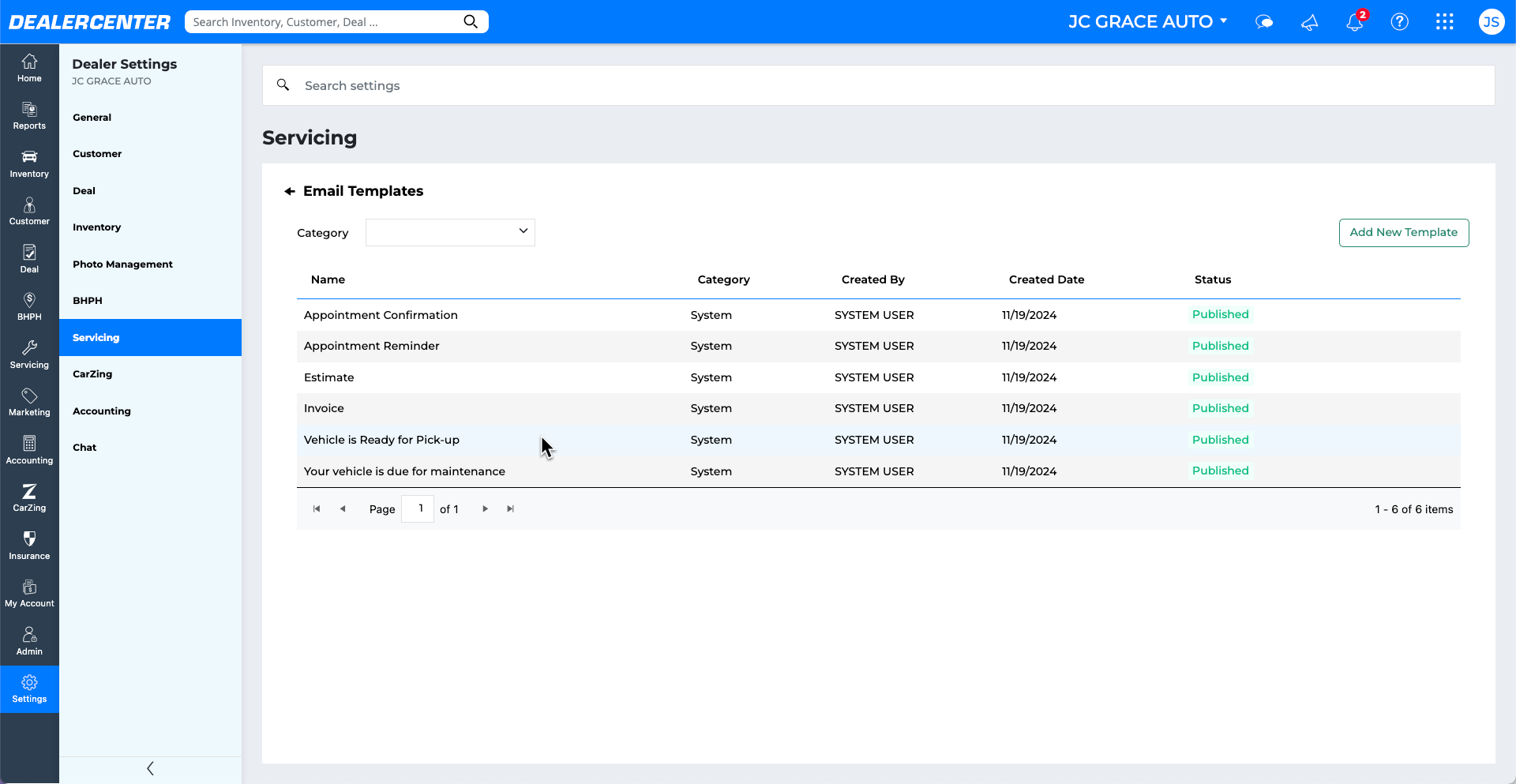Click the back arrow beside Email Templates
Screen dimensions: 1516x784
point(290,191)
